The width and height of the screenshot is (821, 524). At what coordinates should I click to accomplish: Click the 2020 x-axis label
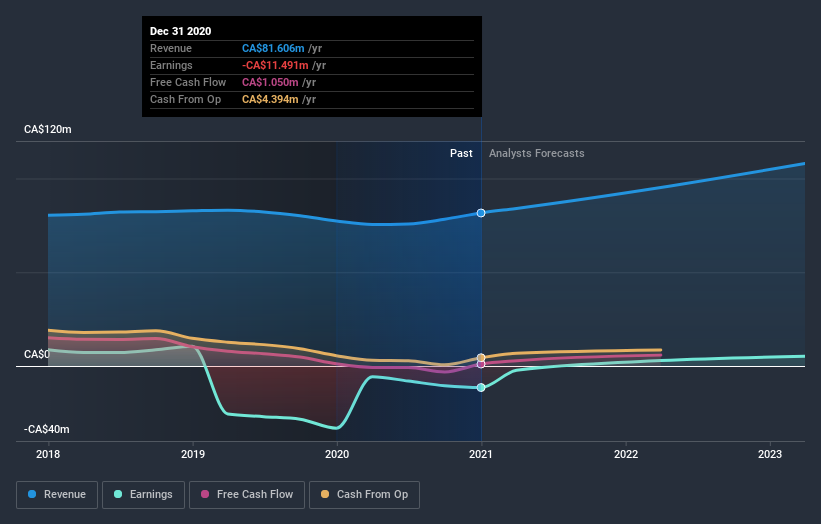tap(337, 454)
